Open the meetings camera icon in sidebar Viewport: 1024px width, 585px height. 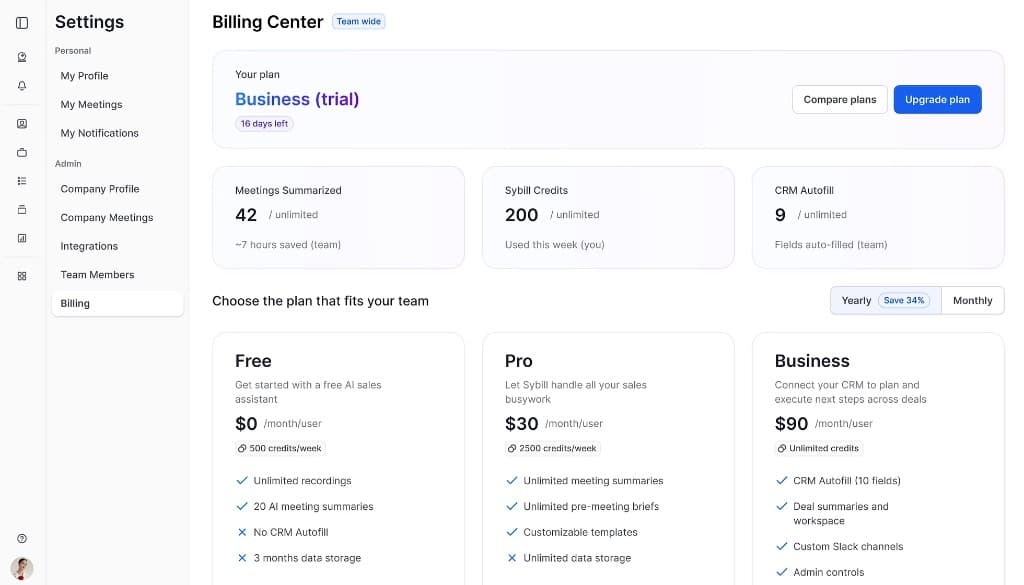[22, 57]
